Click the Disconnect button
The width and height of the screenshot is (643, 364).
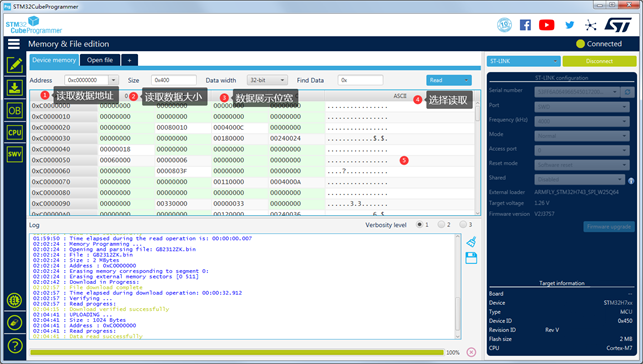click(599, 61)
